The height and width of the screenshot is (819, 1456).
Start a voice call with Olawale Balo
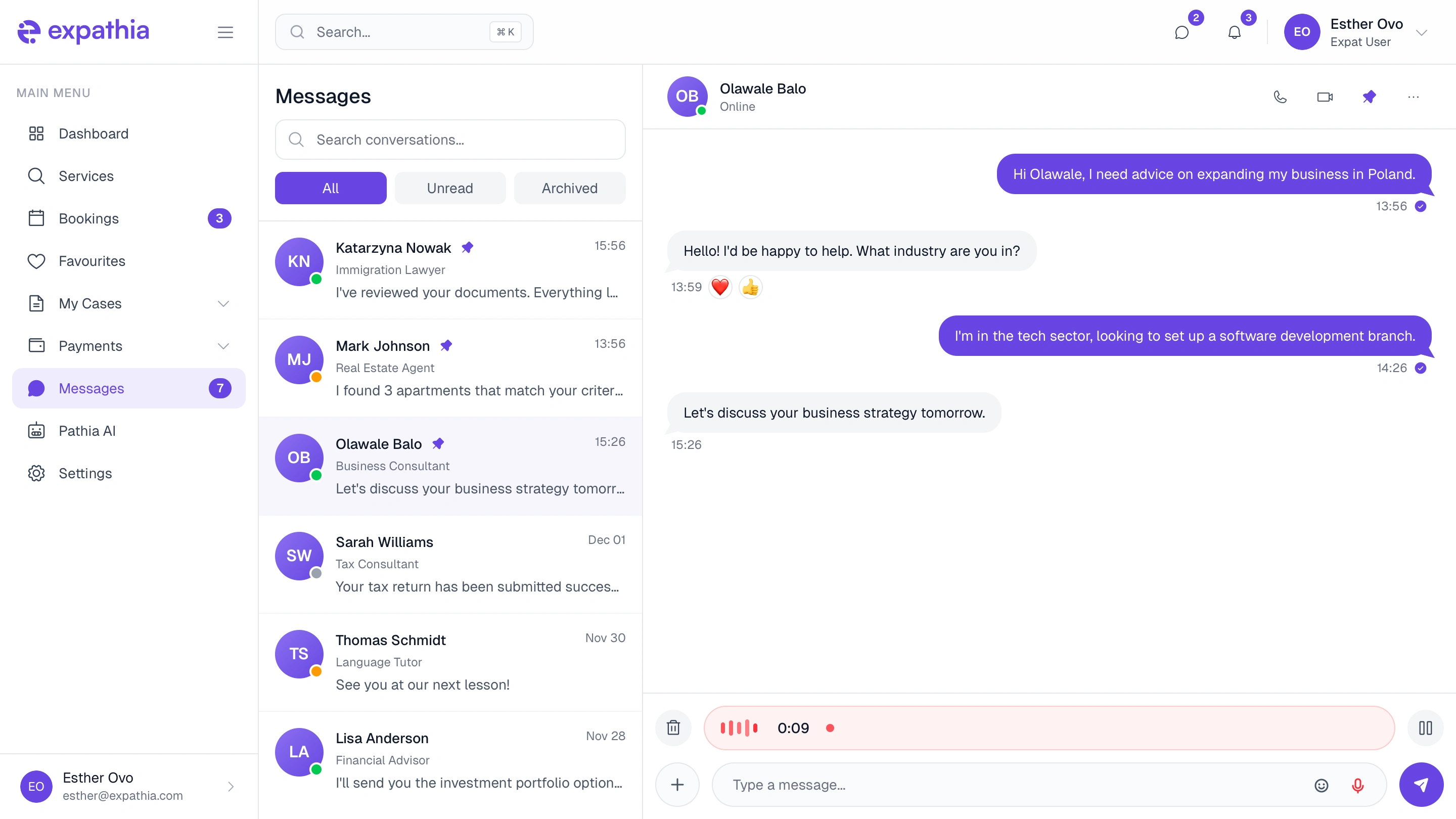click(1280, 97)
